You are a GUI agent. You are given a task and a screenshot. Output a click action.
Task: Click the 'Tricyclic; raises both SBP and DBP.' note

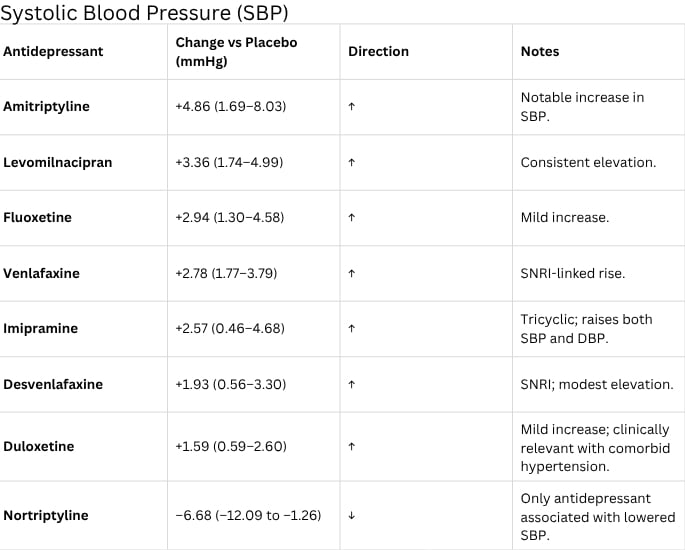[586, 329]
